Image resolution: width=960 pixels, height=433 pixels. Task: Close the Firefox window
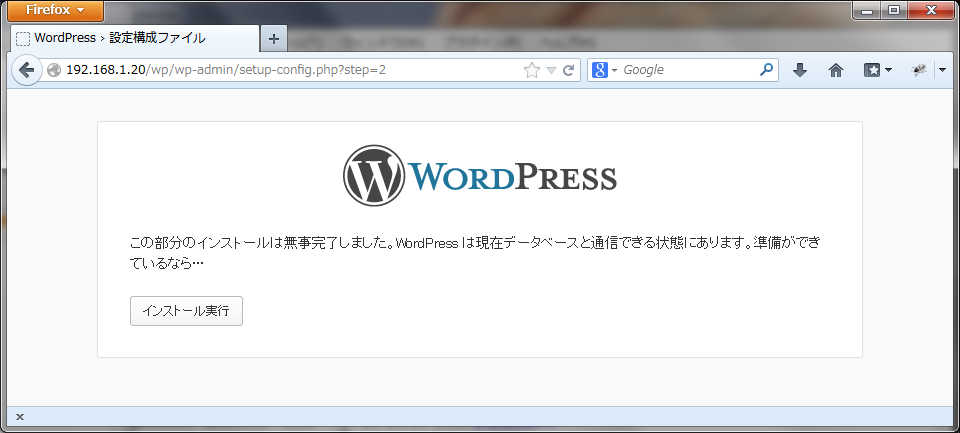coord(931,10)
